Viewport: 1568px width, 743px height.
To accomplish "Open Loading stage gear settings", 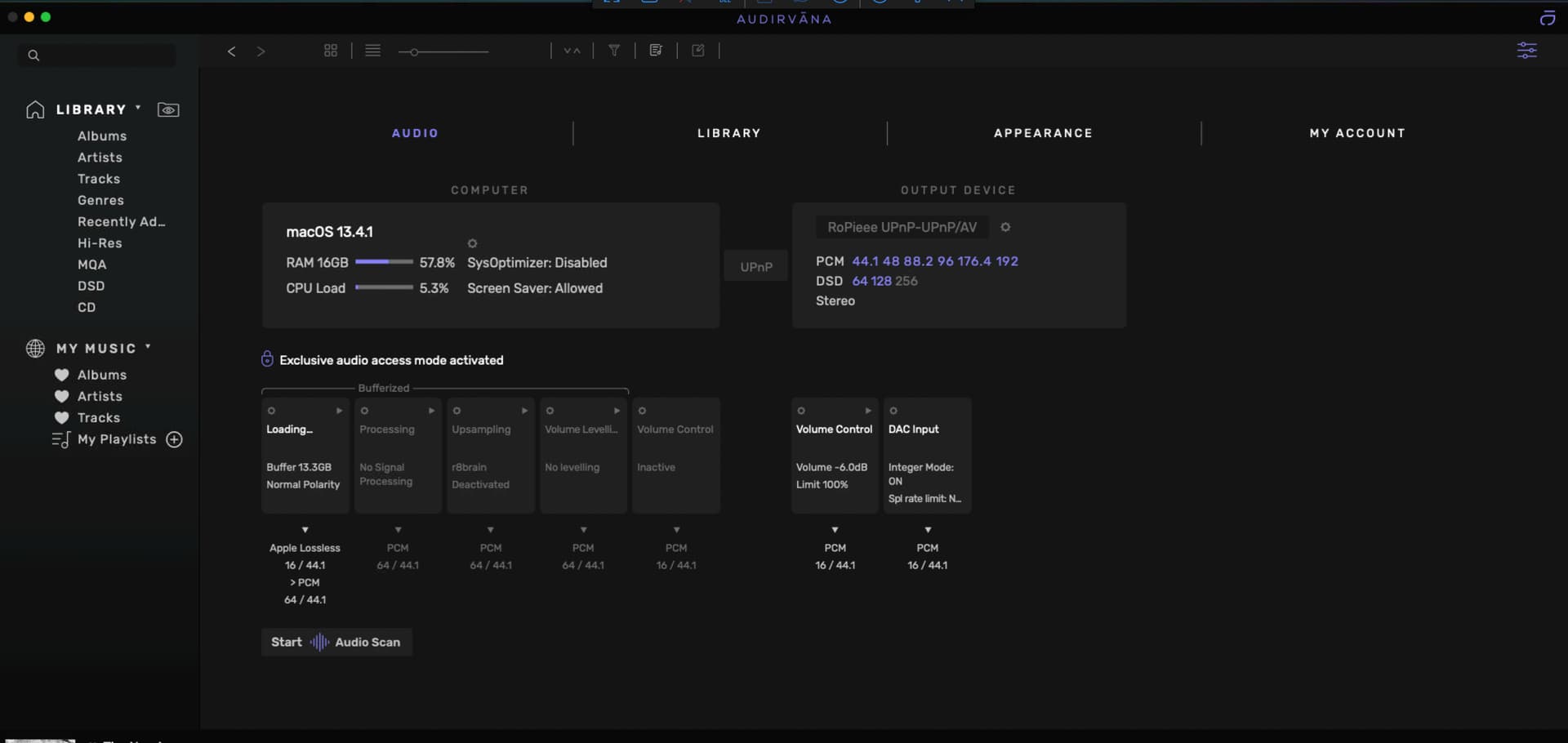I will point(272,411).
